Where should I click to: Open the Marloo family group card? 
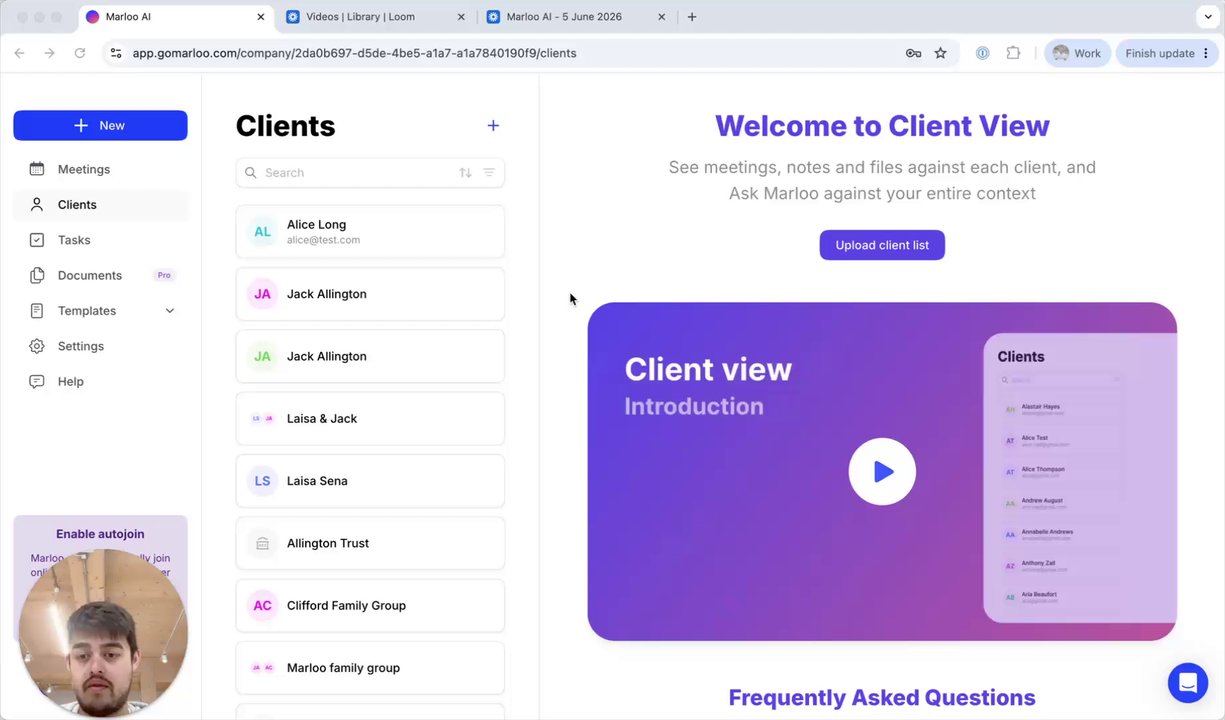coord(370,667)
